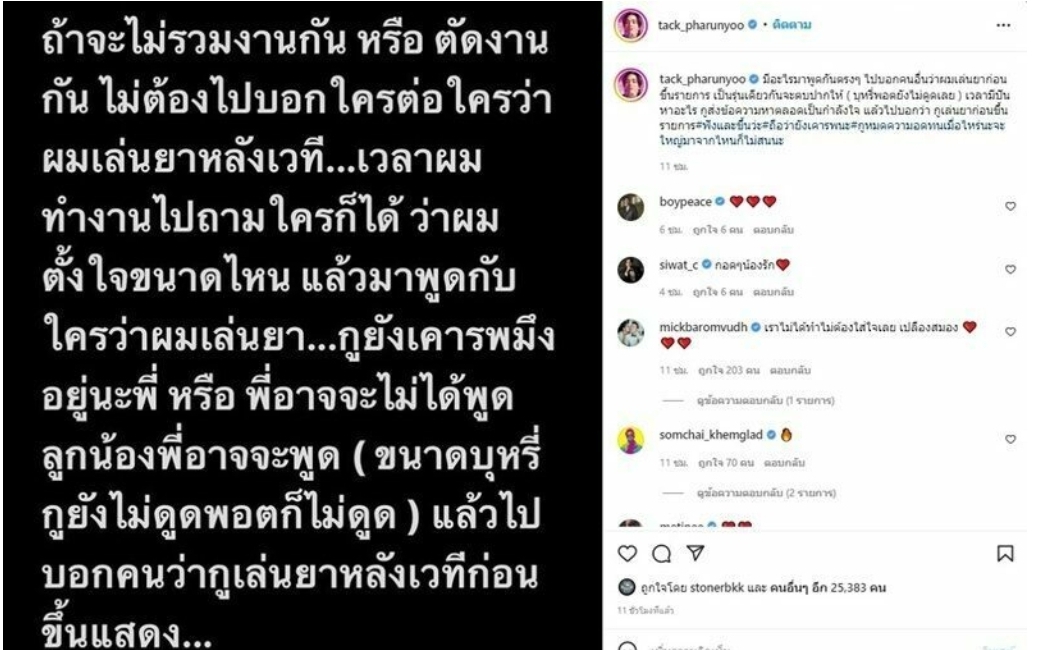This screenshot has width=1052, height=650.
Task: Open the three-dot more options menu
Action: 1003,25
